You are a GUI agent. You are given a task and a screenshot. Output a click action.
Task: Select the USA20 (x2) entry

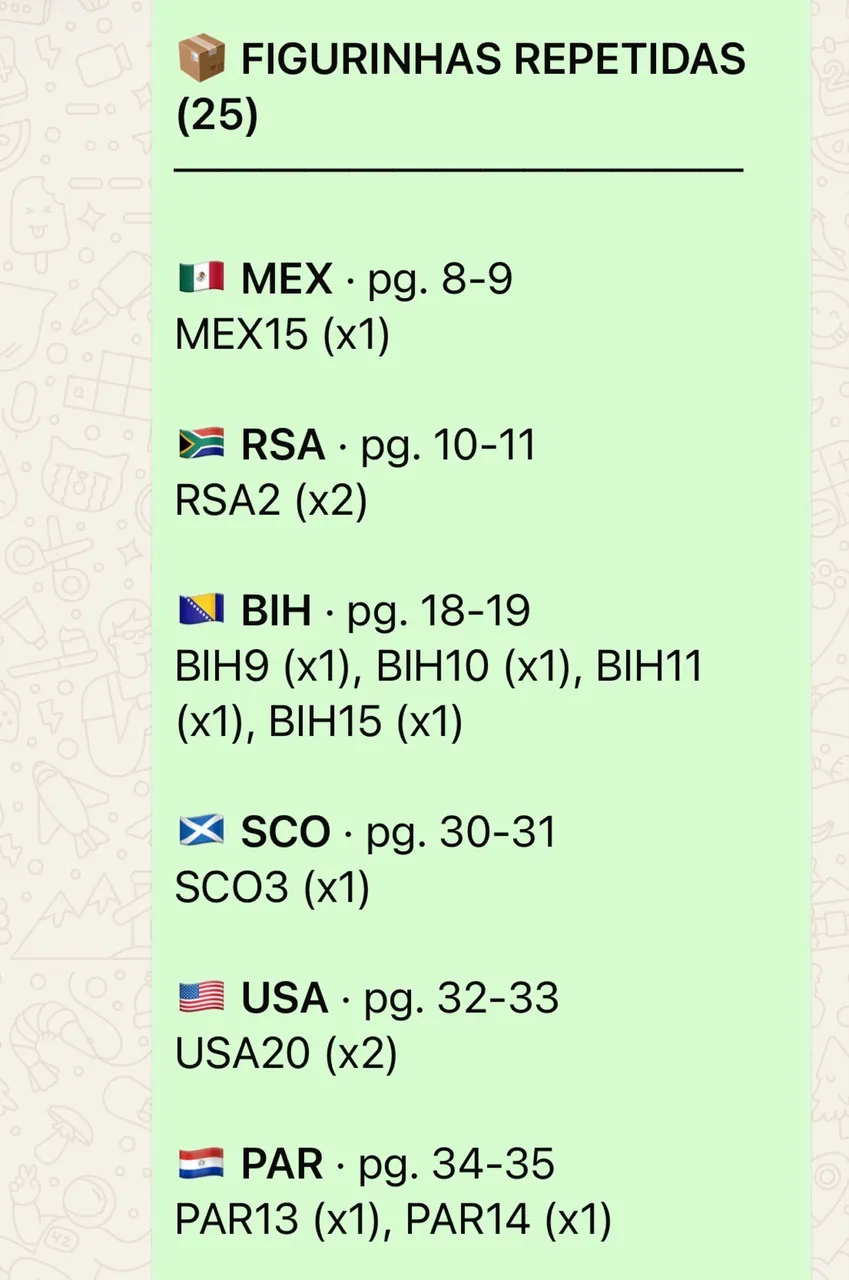point(286,1054)
